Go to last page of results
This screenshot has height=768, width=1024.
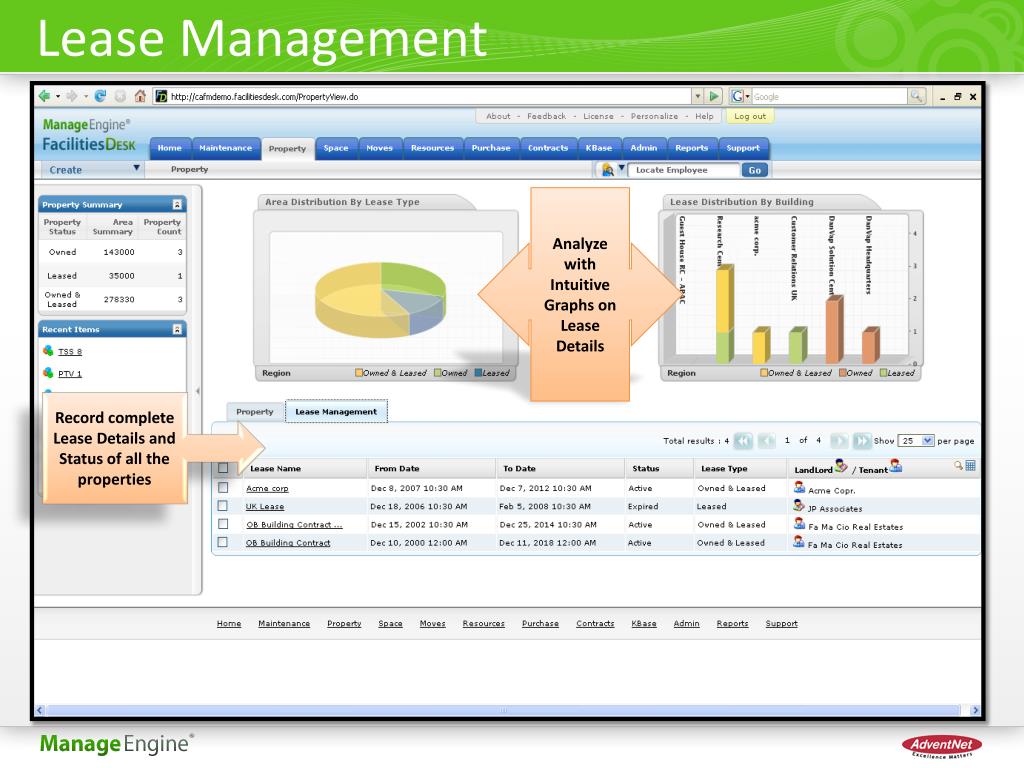pos(862,441)
